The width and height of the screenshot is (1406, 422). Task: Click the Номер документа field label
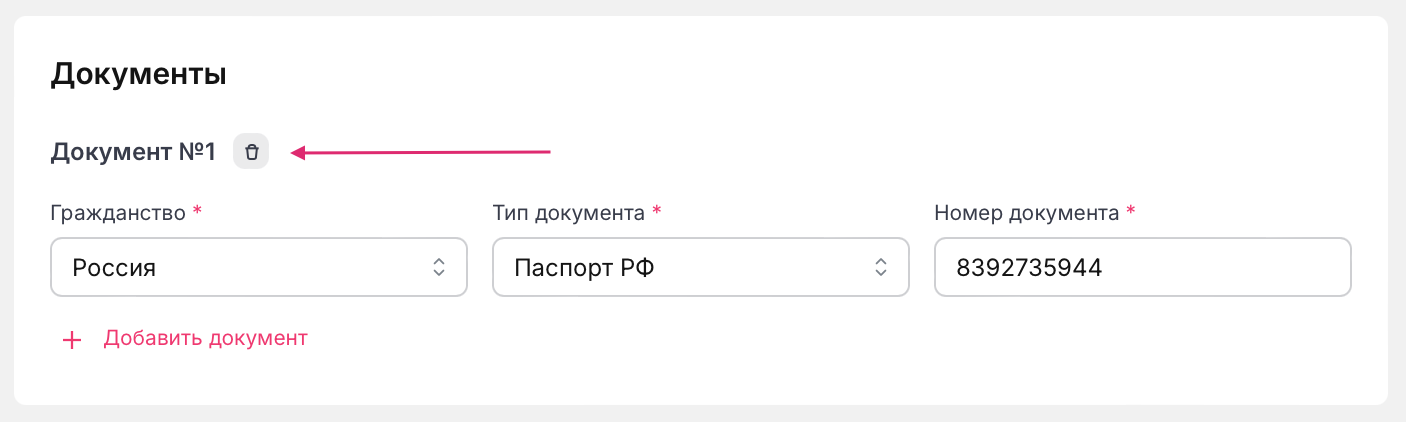pyautogui.click(x=1026, y=213)
